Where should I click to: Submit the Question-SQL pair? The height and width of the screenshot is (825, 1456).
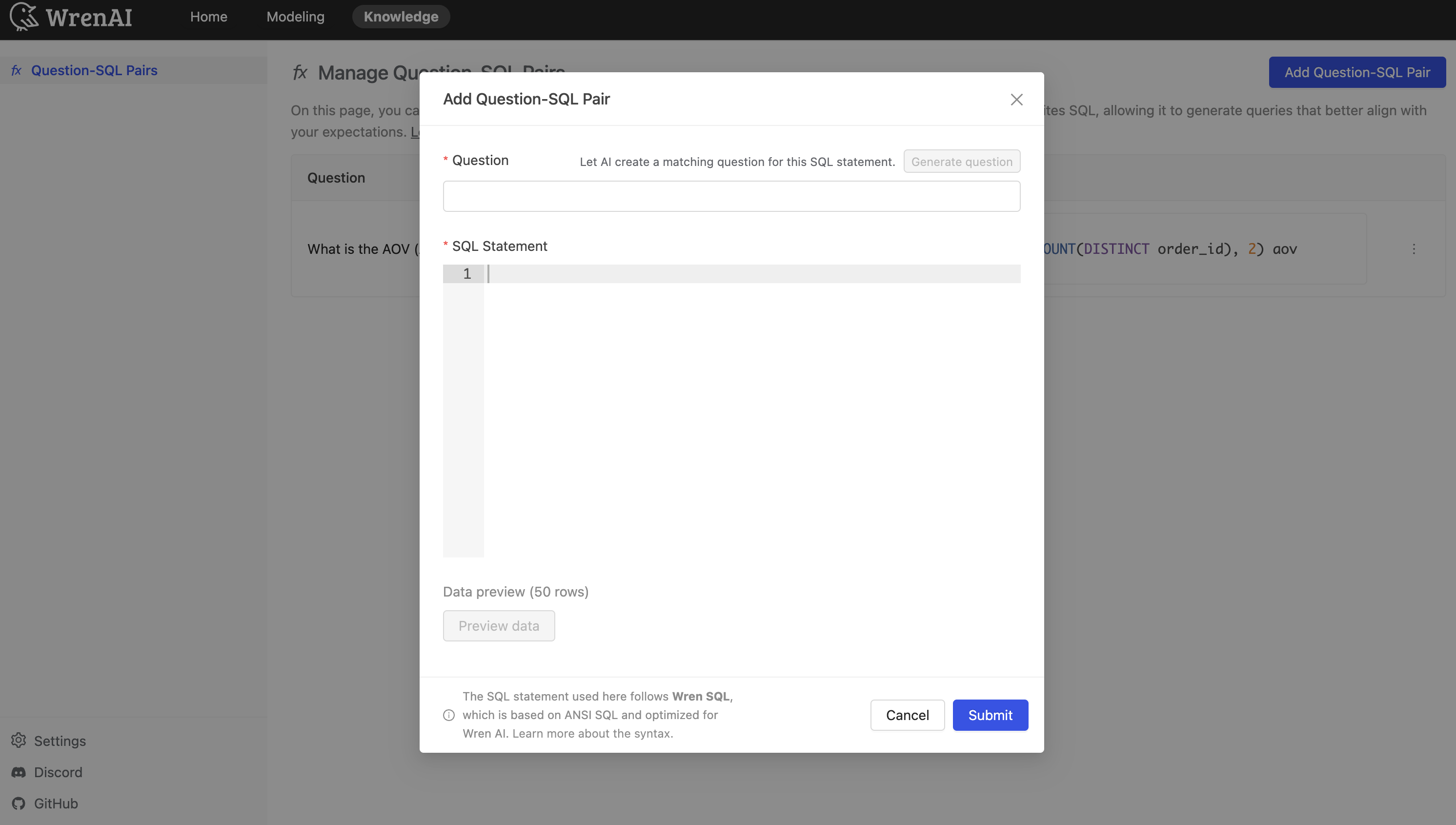pos(990,715)
